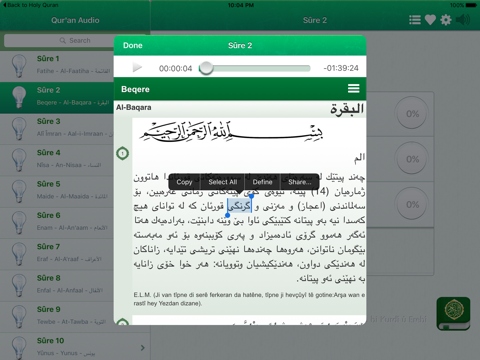This screenshot has height=360, width=480.
Task: Choose Define in the popup menu
Action: point(262,182)
